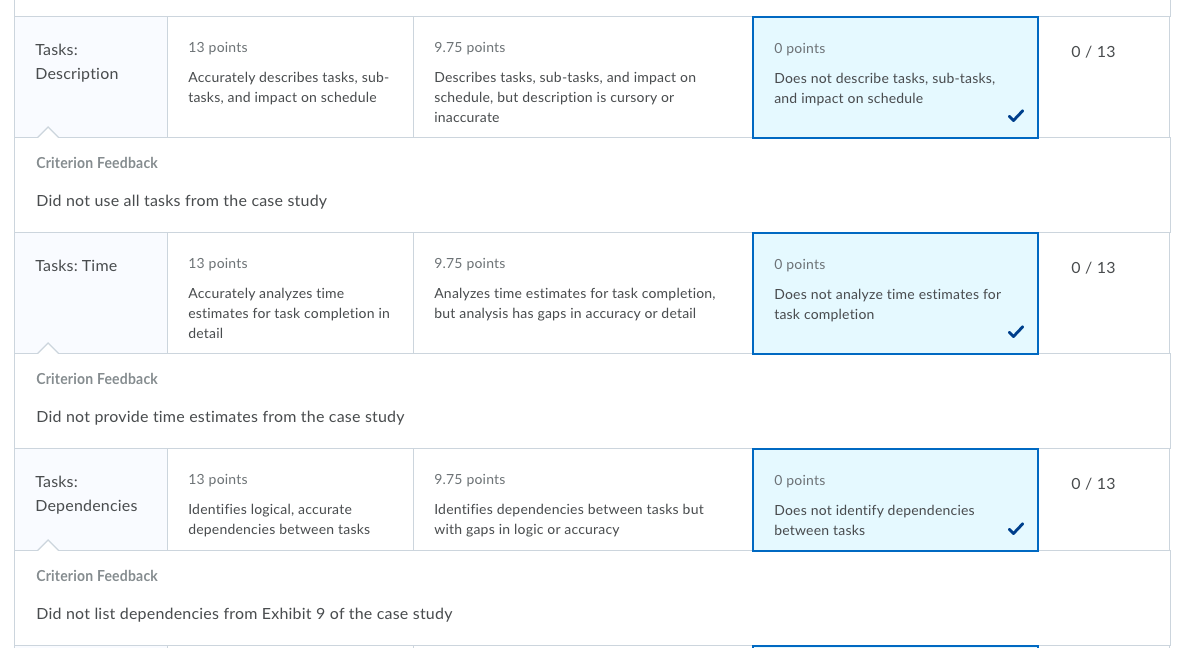Click feedback text 'Did not use all tasks'

point(181,201)
